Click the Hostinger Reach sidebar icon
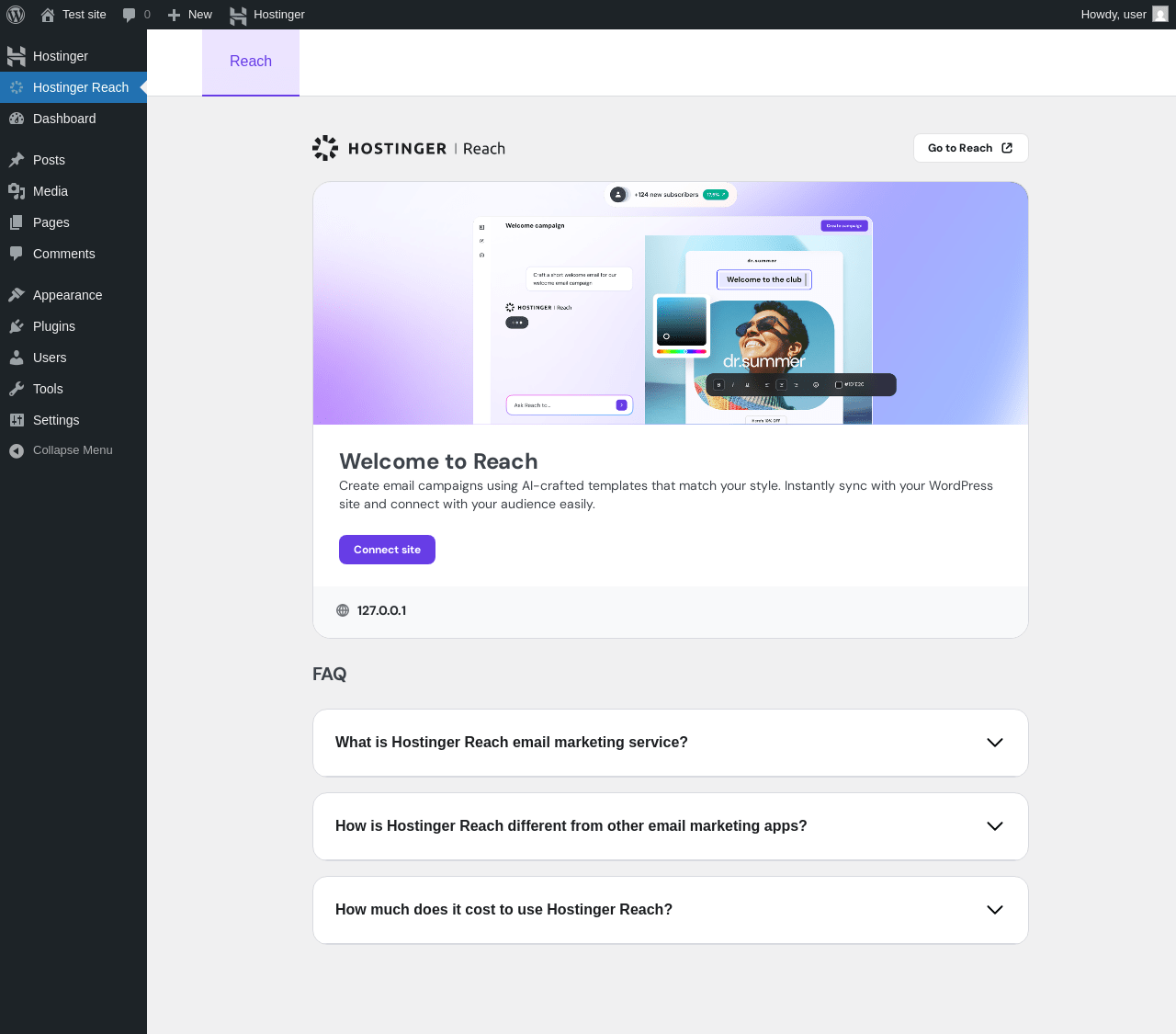Viewport: 1176px width, 1034px height. point(17,87)
